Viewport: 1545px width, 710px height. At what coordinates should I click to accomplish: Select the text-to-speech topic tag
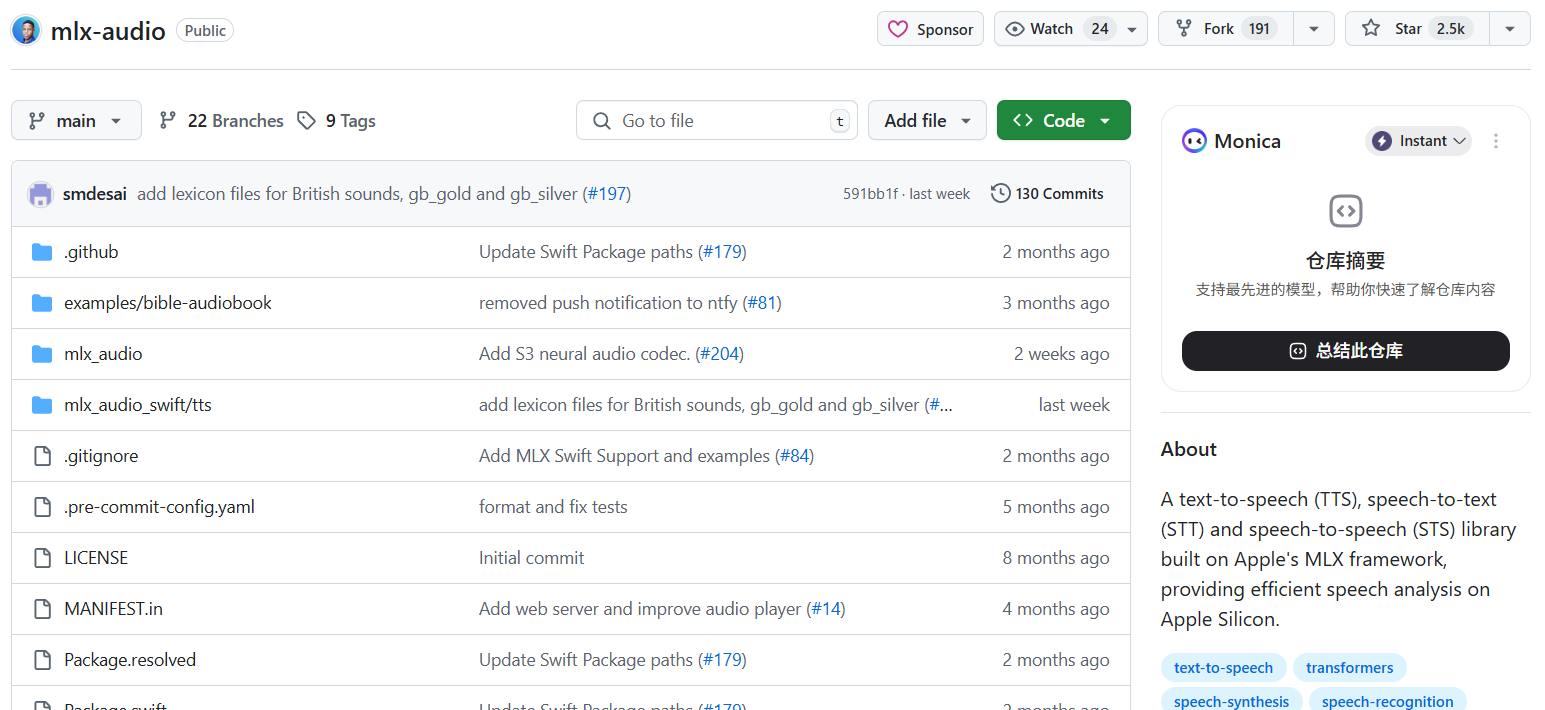[x=1223, y=668]
